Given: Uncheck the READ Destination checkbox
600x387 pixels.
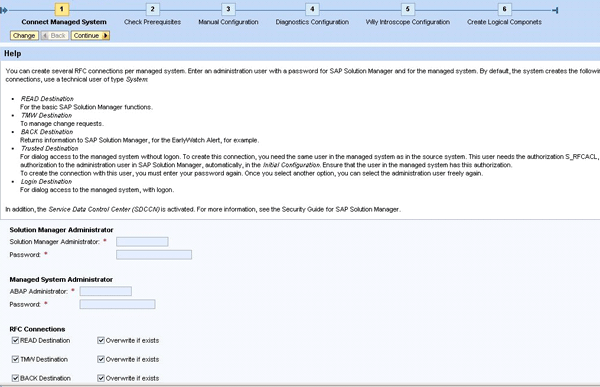Looking at the screenshot, I should [x=15, y=340].
